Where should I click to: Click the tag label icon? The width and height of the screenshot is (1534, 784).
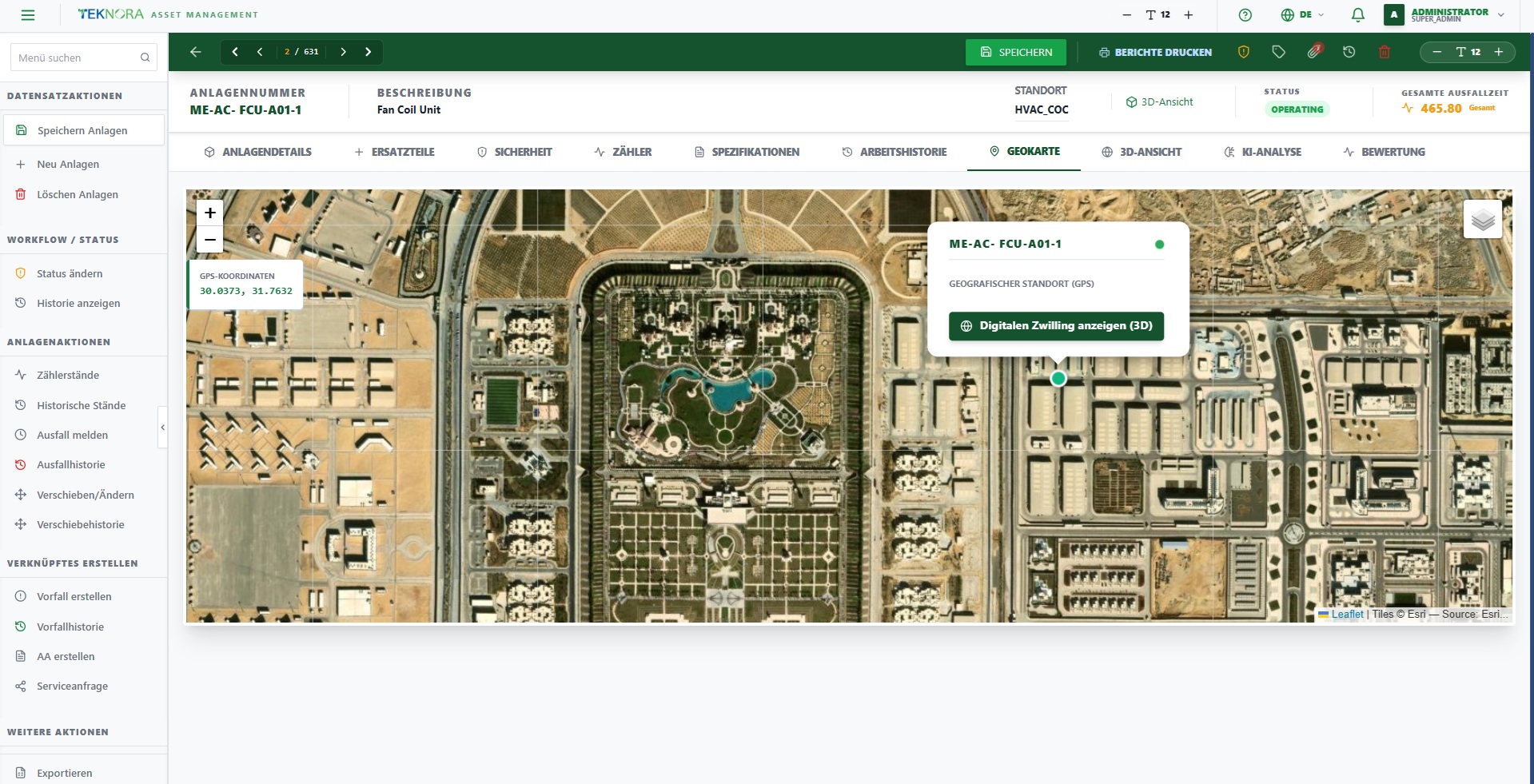tap(1279, 52)
